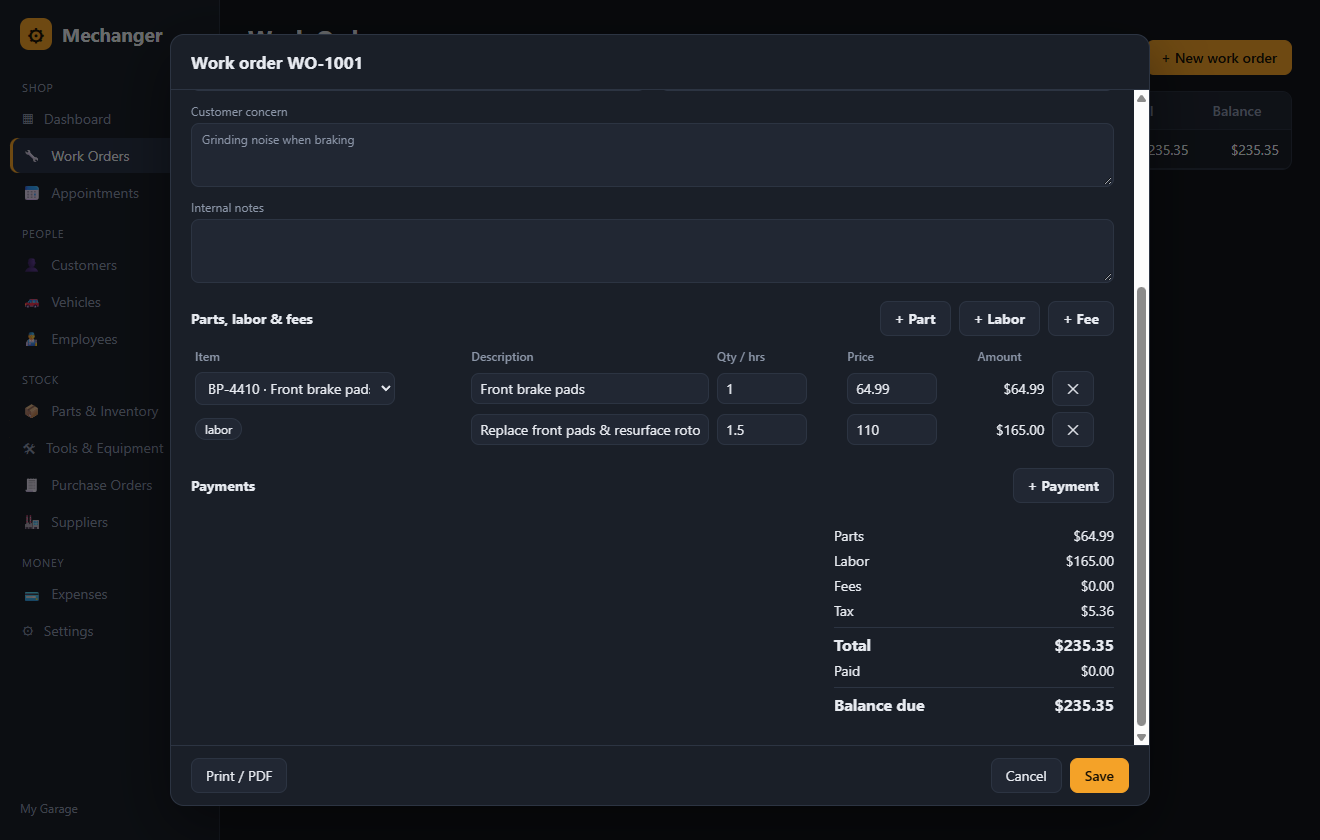
Task: Click the Parts & Inventory box icon
Action: tap(32, 411)
